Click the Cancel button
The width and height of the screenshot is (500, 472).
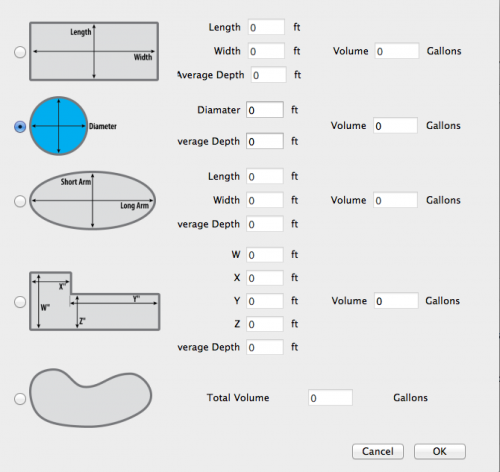tap(378, 451)
